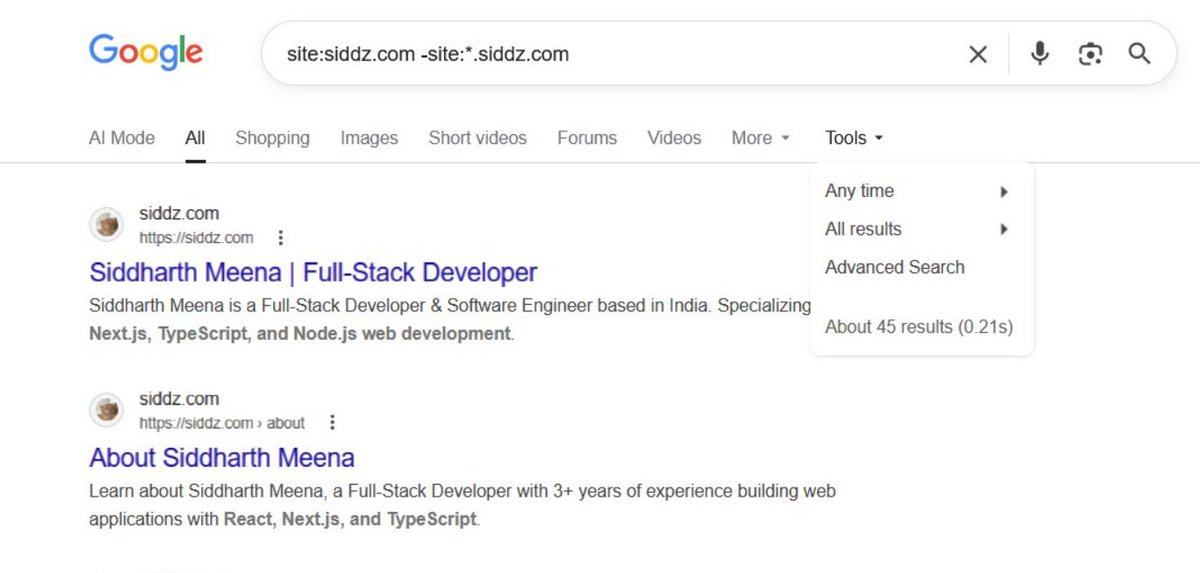Open the Images tab
The width and height of the screenshot is (1200, 573).
[x=369, y=138]
